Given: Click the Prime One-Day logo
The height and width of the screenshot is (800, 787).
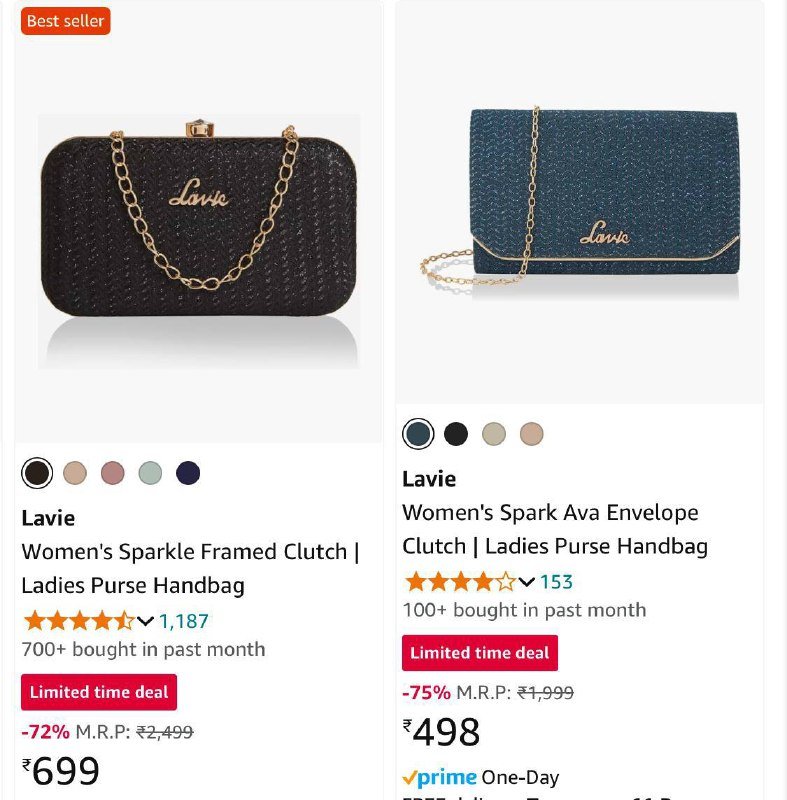Looking at the screenshot, I should point(440,778).
